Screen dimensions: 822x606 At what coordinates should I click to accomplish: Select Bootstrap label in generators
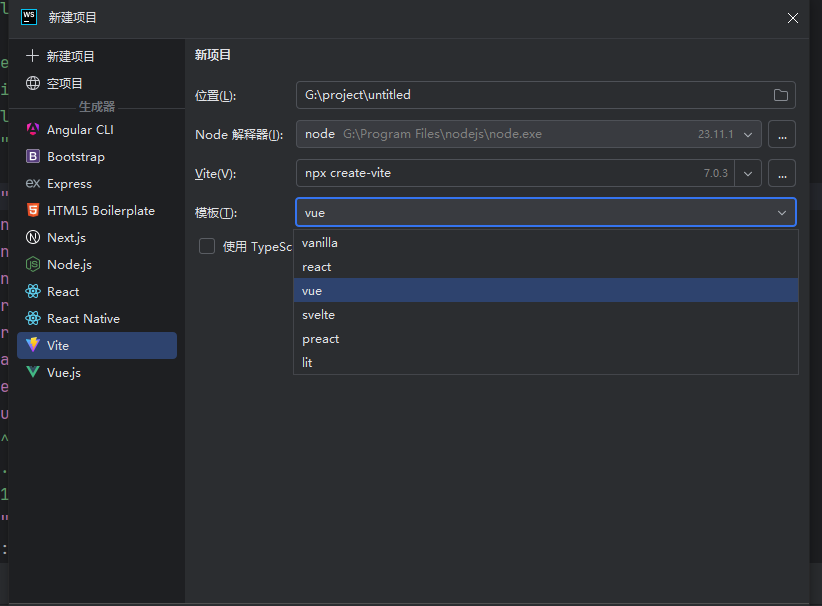(x=76, y=157)
